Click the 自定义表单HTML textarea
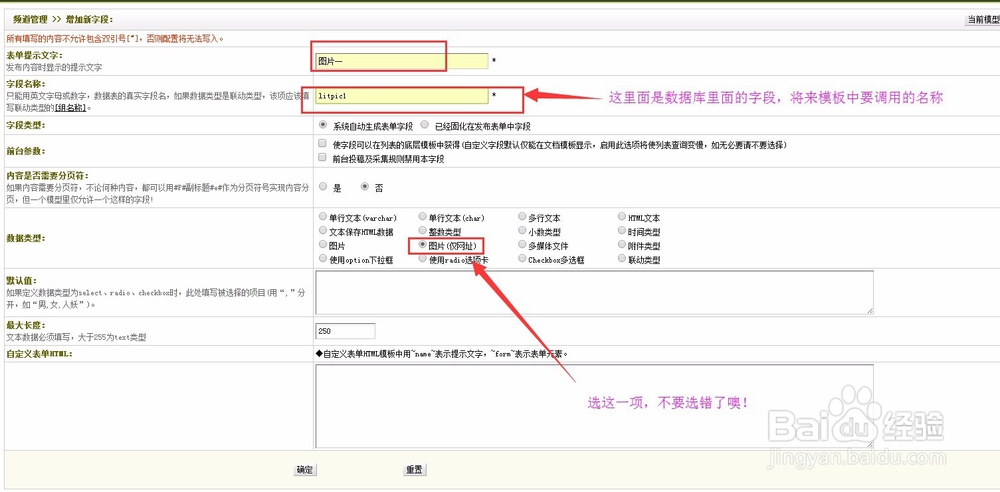 click(594, 406)
